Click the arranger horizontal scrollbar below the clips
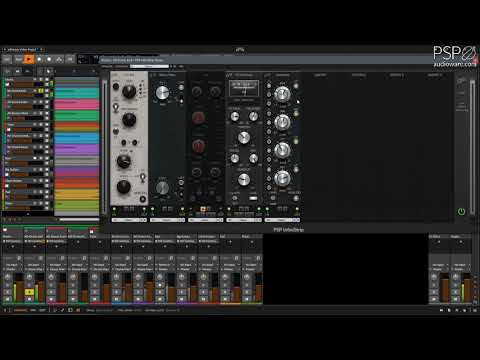Image resolution: width=480 pixels, height=360 pixels. [x=79, y=219]
